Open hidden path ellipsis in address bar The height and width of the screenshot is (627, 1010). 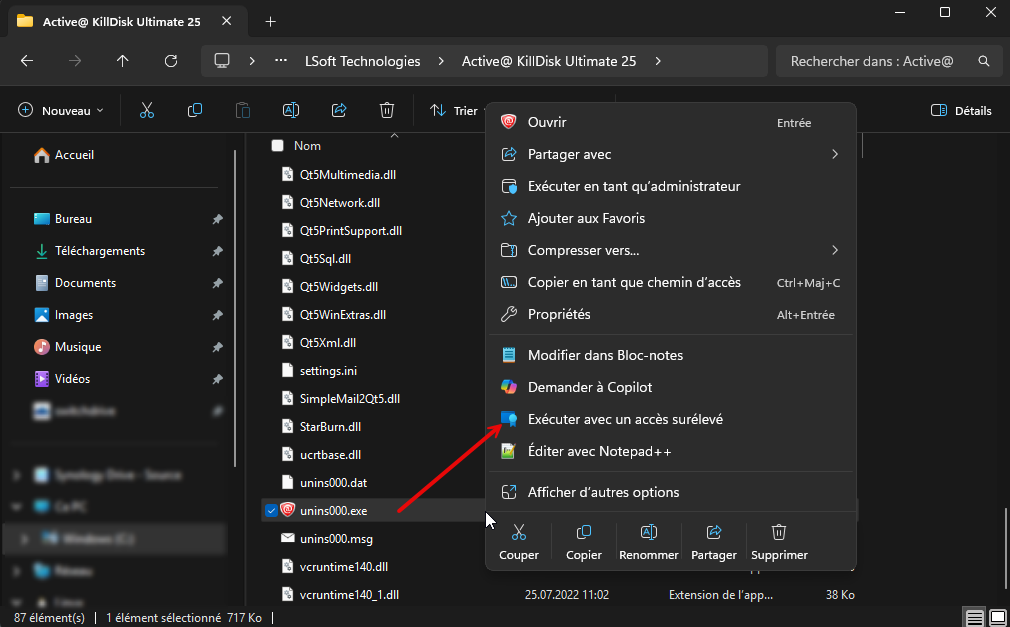coord(281,61)
